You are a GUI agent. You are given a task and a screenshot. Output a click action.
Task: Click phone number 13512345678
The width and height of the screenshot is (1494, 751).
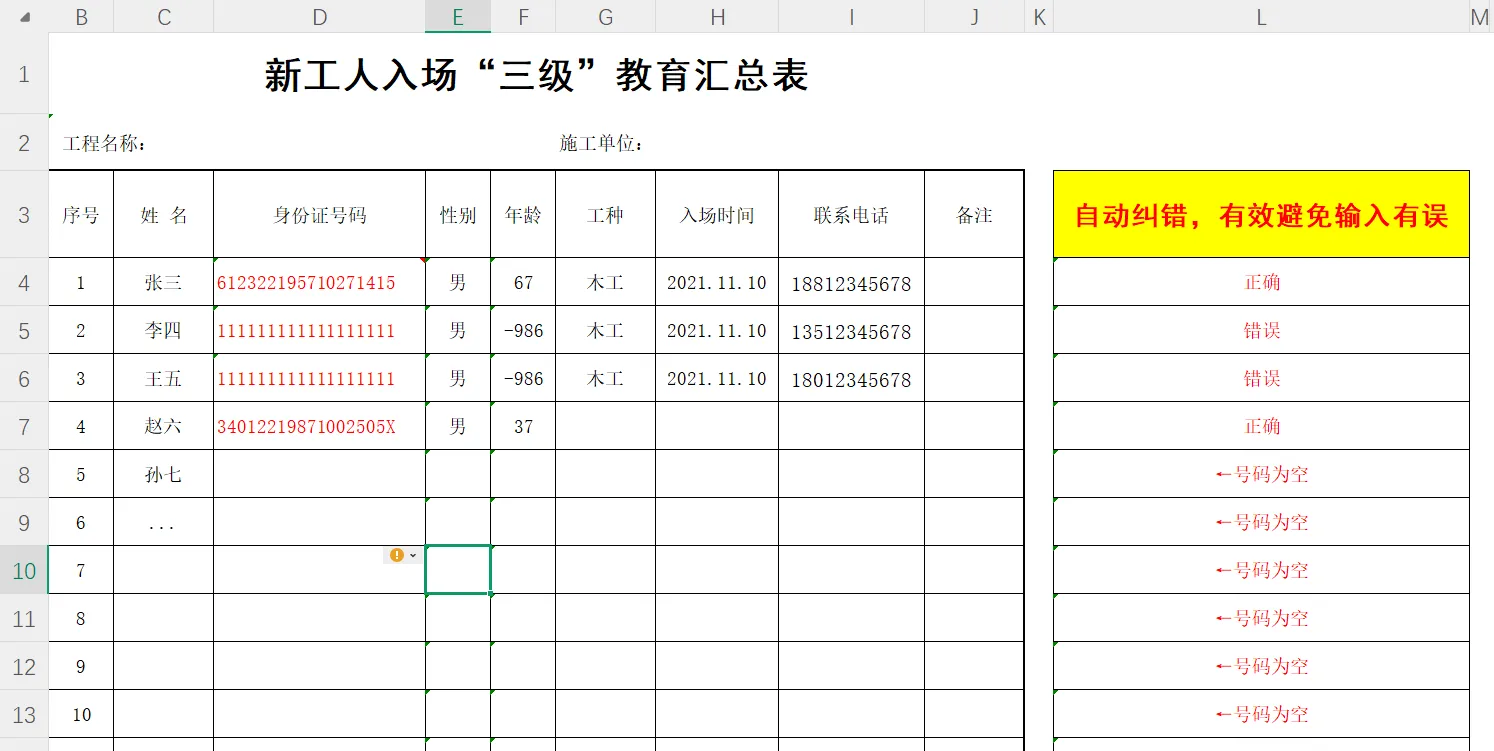(852, 332)
